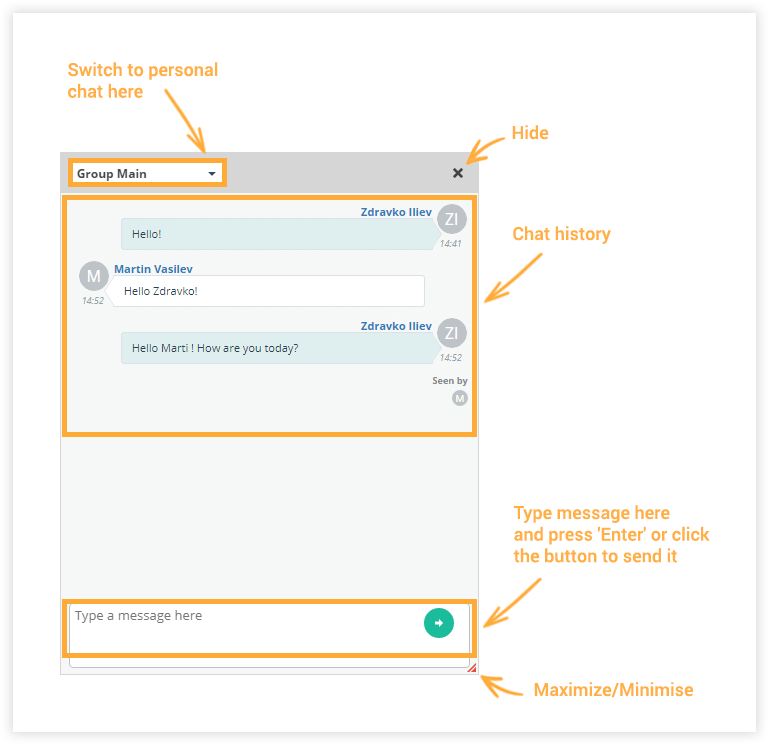This screenshot has width=769, height=745.
Task: Open Zdravko Iliev name above 'Hello Marti' message
Action: (396, 326)
